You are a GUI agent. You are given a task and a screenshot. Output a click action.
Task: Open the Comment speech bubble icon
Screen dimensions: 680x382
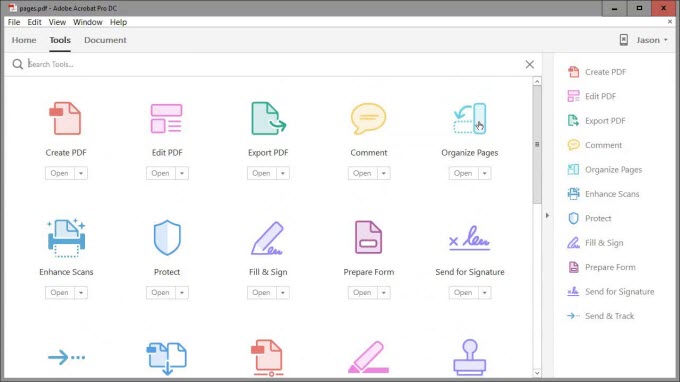click(x=369, y=118)
